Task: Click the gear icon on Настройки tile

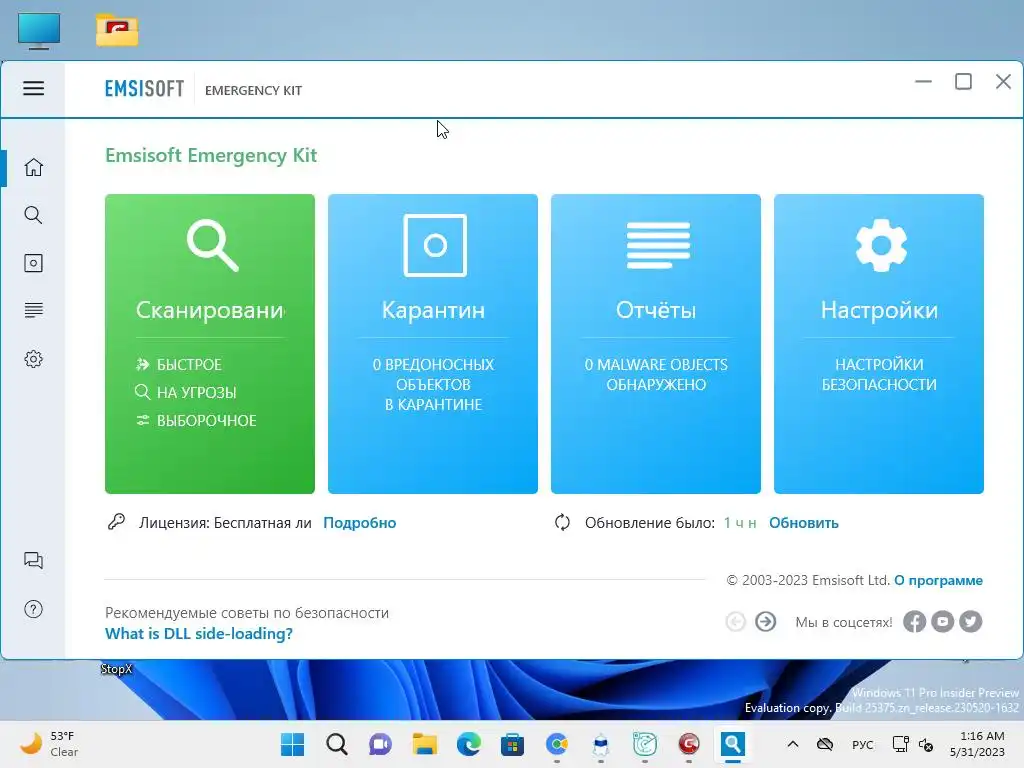Action: pyautogui.click(x=881, y=245)
